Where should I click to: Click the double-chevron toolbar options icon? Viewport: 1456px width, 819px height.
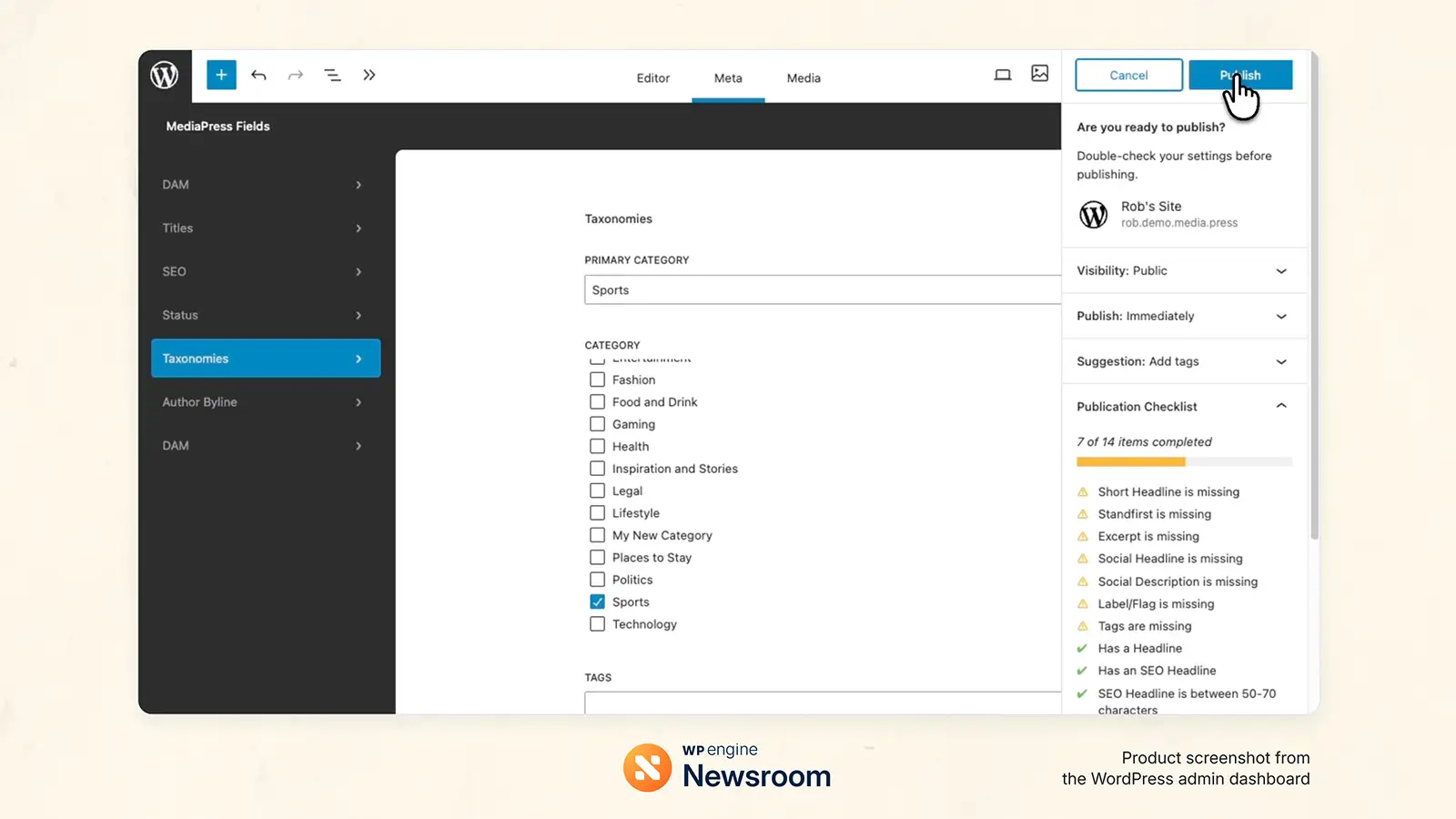[369, 75]
